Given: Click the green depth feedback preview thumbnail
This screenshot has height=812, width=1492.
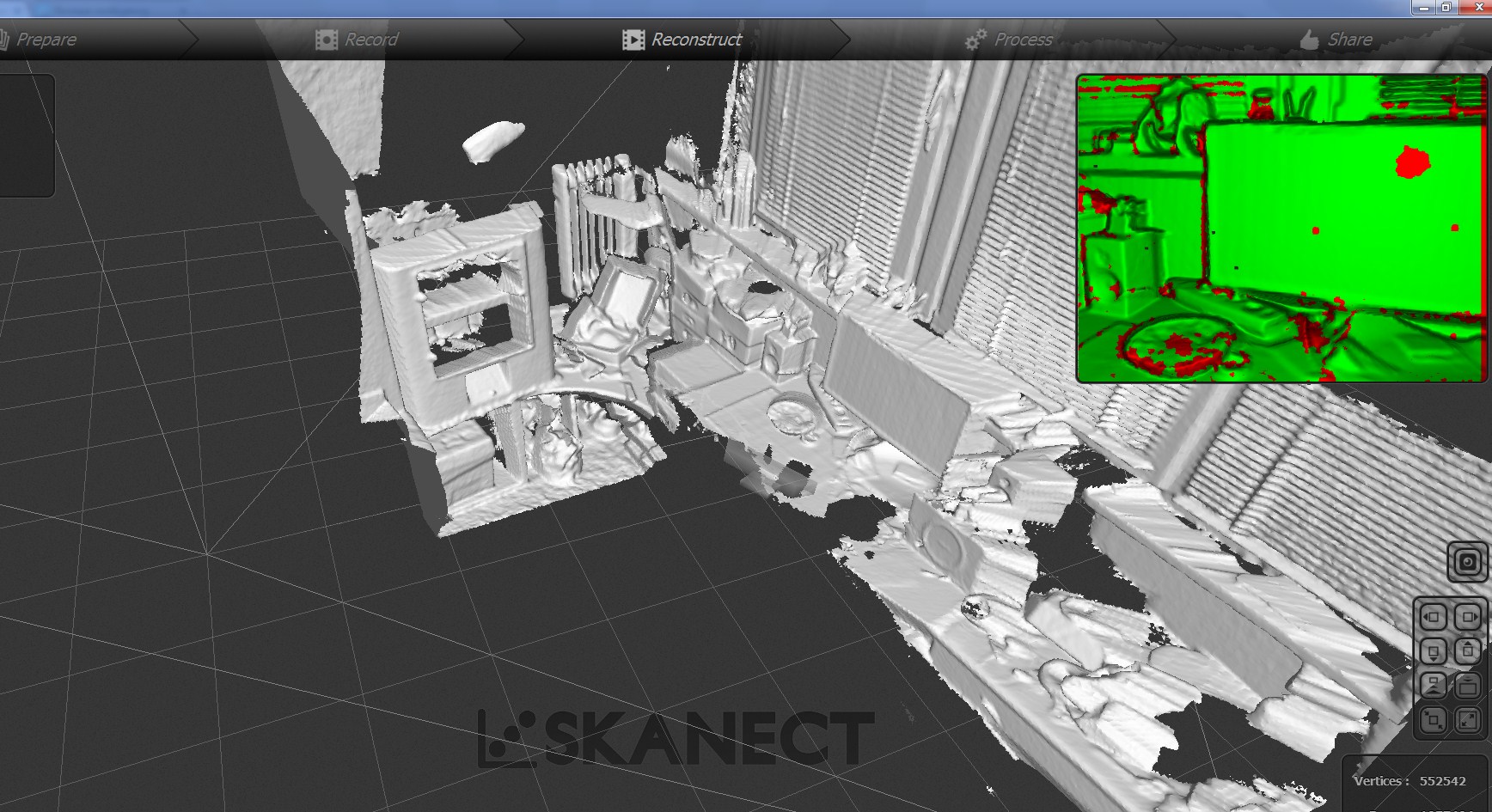Looking at the screenshot, I should (x=1281, y=228).
